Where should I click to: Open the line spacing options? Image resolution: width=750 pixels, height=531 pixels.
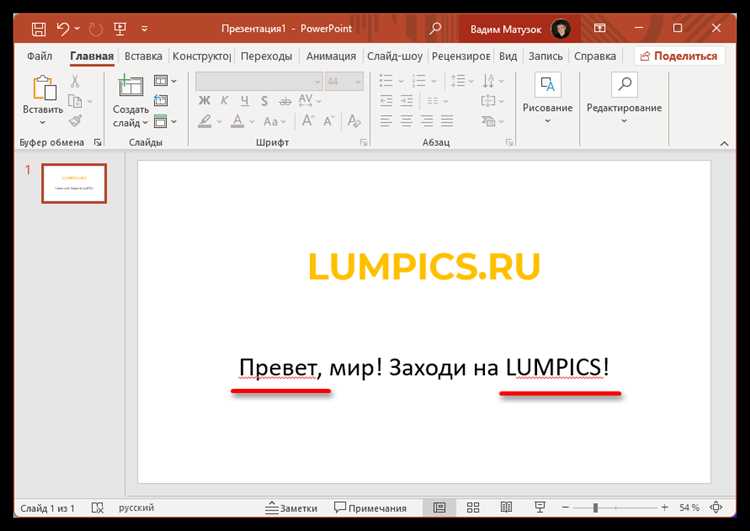(x=462, y=81)
